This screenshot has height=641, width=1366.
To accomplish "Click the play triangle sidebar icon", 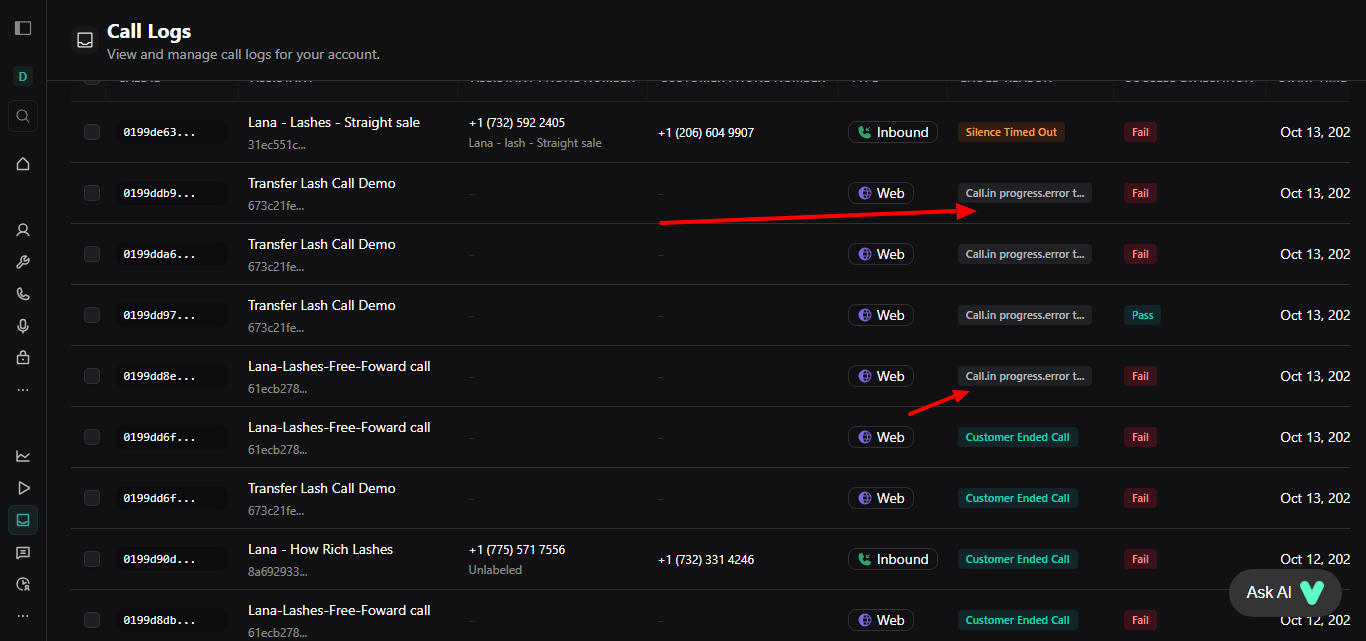I will [23, 488].
